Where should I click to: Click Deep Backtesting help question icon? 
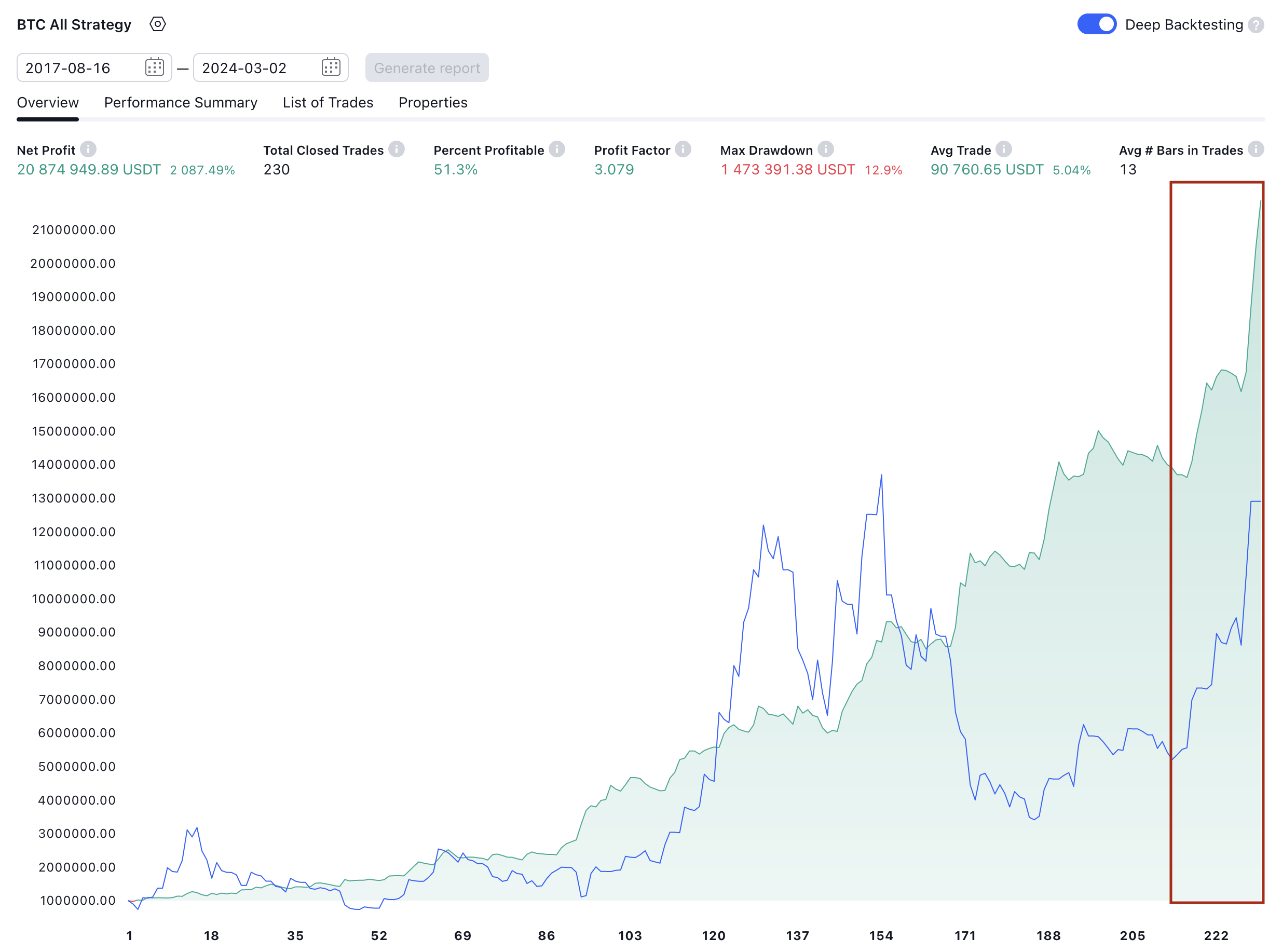pyautogui.click(x=1256, y=25)
